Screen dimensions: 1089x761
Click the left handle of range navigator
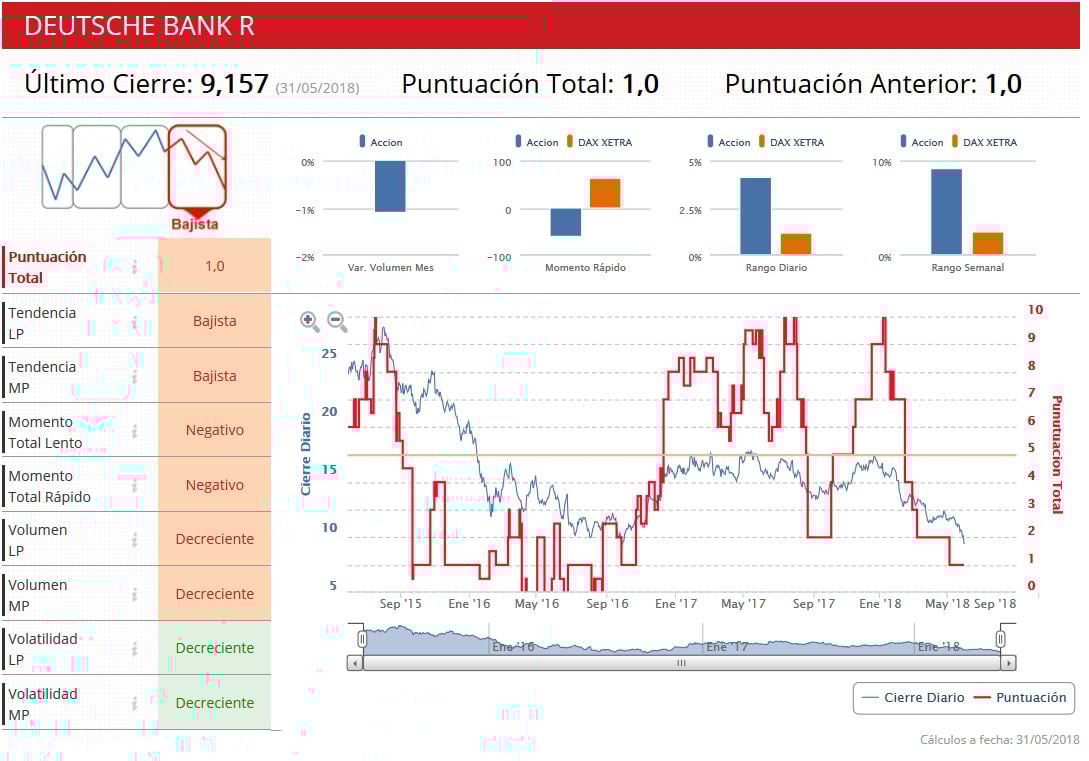[x=362, y=638]
